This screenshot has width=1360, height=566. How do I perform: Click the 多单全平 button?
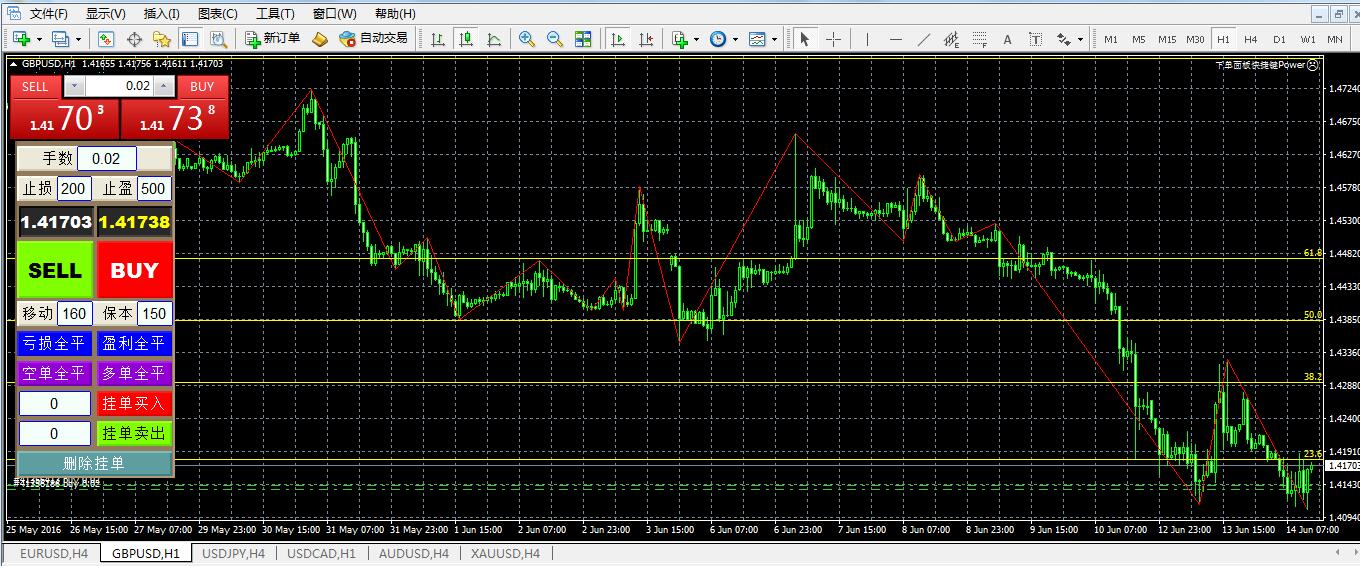coord(135,373)
